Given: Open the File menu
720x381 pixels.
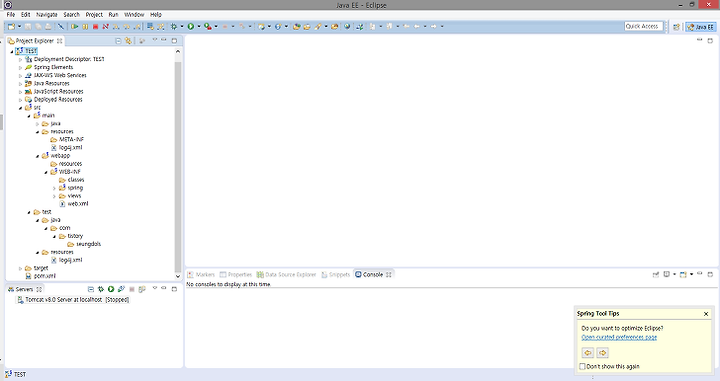Looking at the screenshot, I should [x=11, y=15].
